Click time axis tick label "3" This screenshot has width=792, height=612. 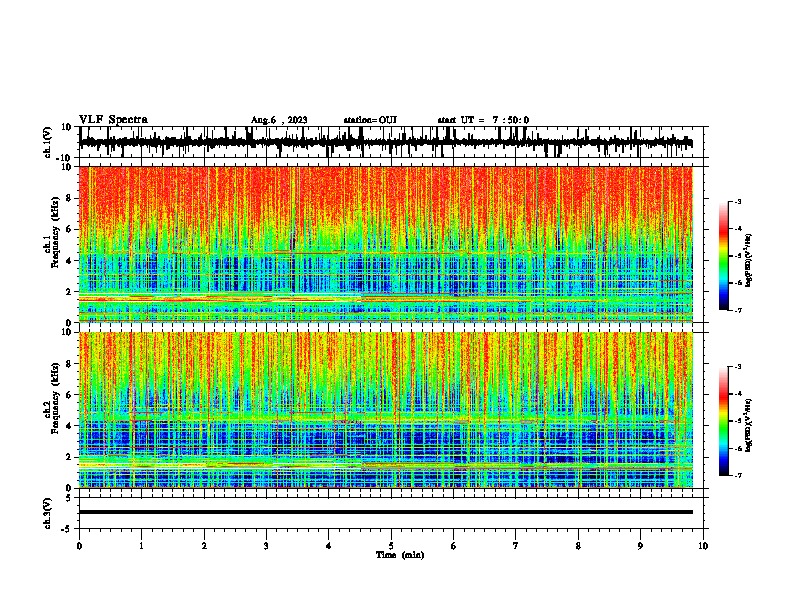[x=266, y=546]
